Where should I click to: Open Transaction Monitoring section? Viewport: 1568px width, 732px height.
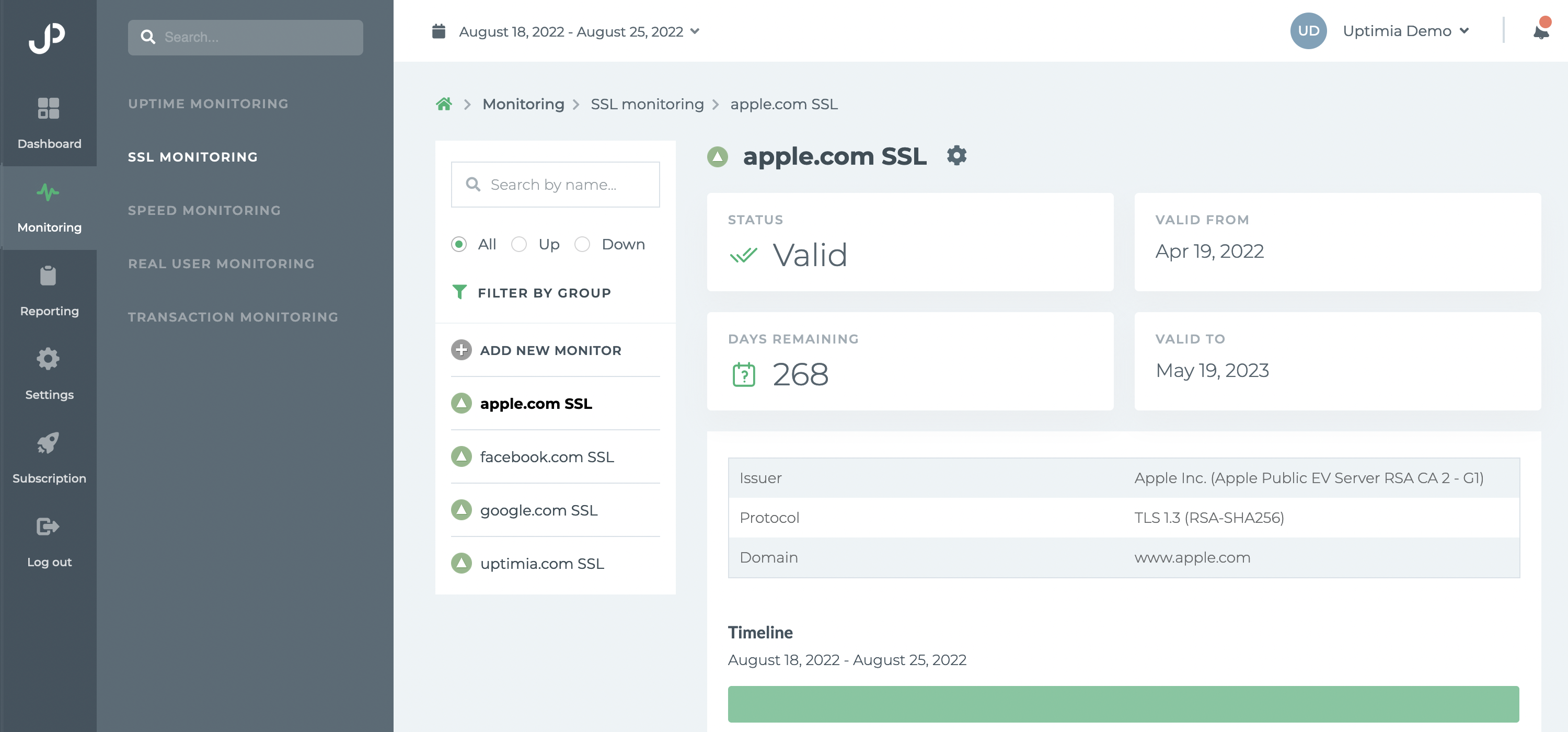pos(233,317)
